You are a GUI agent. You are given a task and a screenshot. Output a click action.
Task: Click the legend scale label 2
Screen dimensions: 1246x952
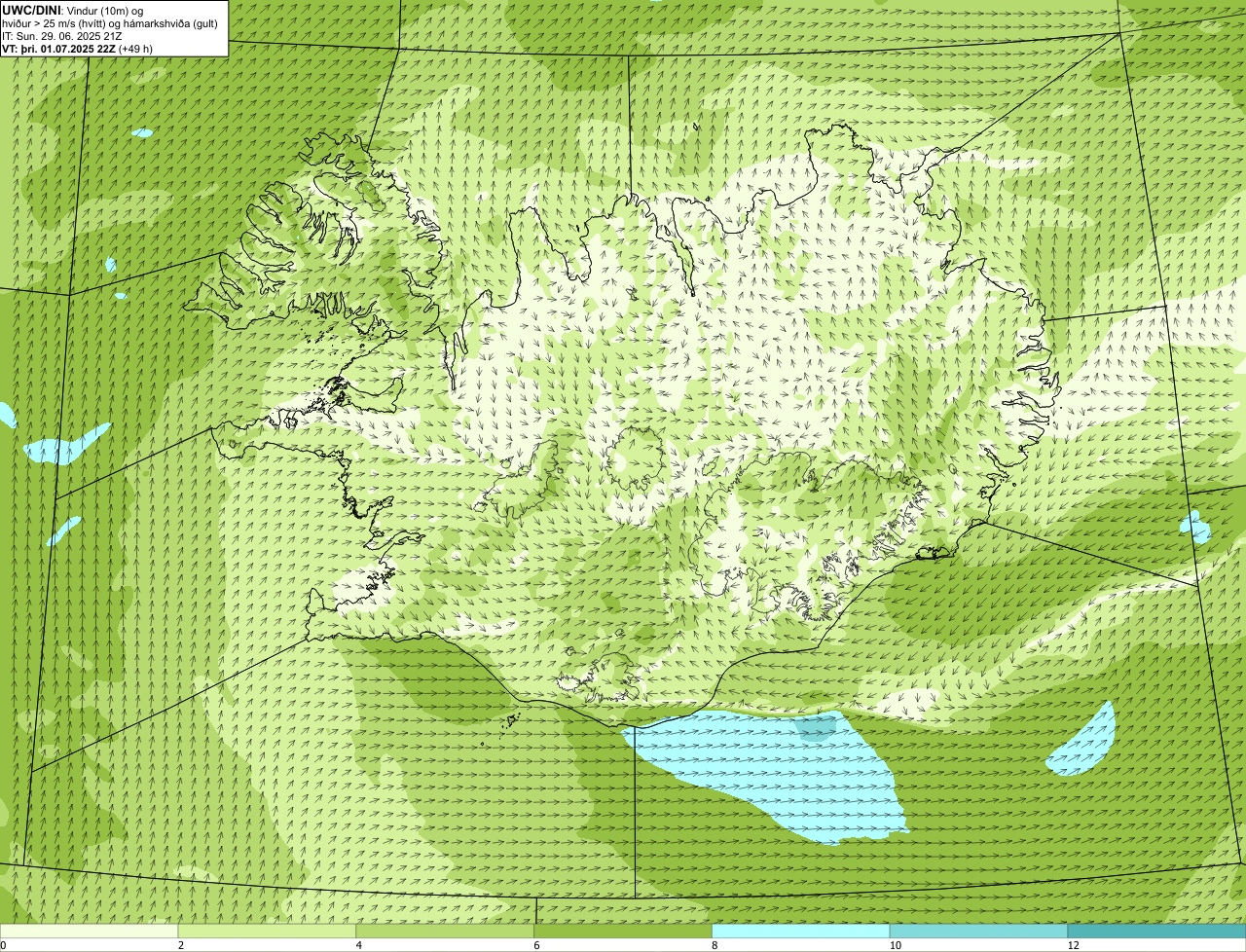pyautogui.click(x=181, y=945)
